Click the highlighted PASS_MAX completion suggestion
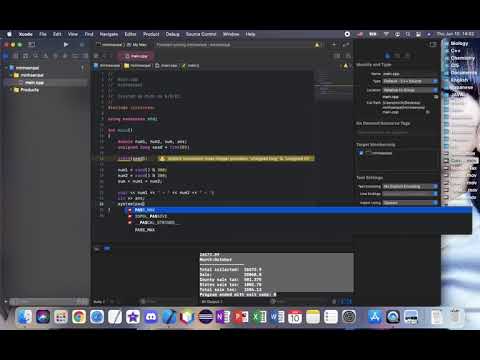 [298, 210]
